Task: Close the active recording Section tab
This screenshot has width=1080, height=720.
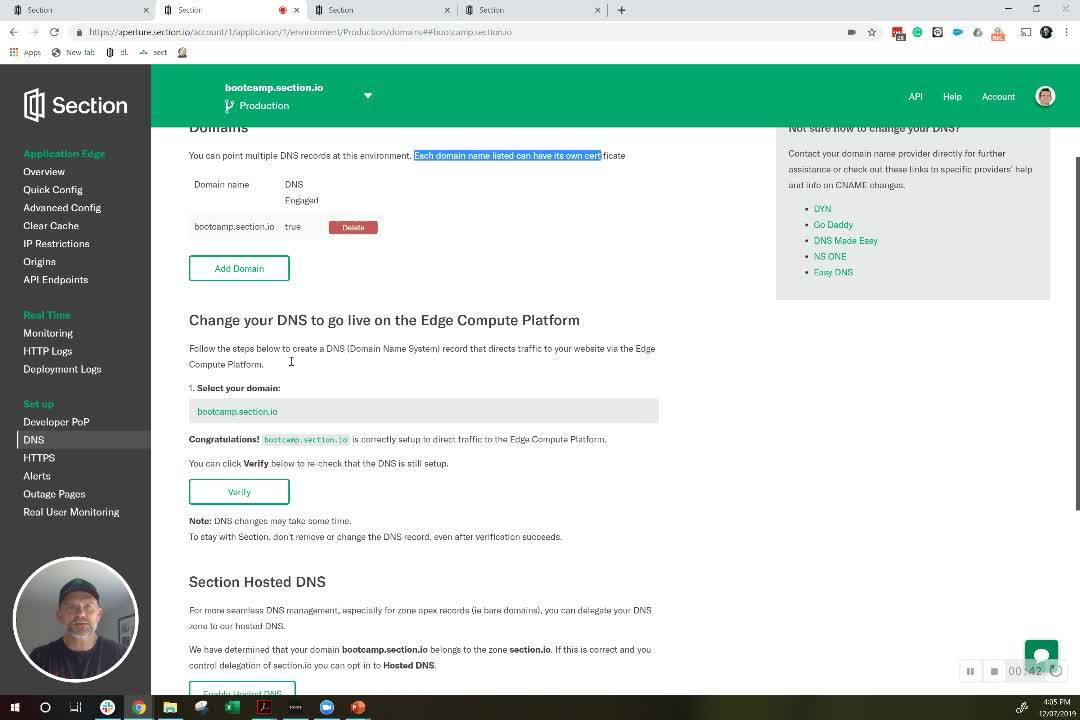Action: click(x=297, y=10)
